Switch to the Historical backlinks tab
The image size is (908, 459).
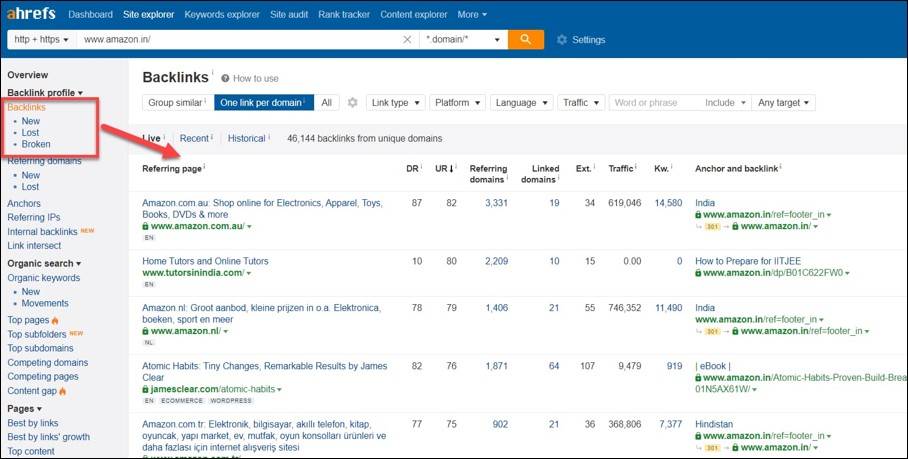tap(246, 138)
